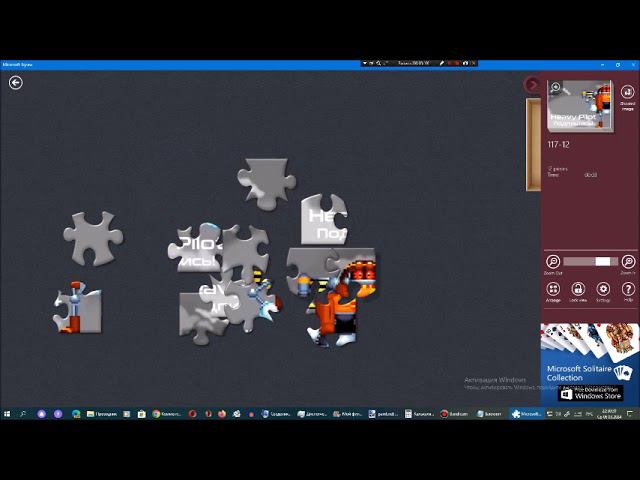Open Microsoft Edge from the taskbar
This screenshot has width=640, height=480.
pos(76,414)
